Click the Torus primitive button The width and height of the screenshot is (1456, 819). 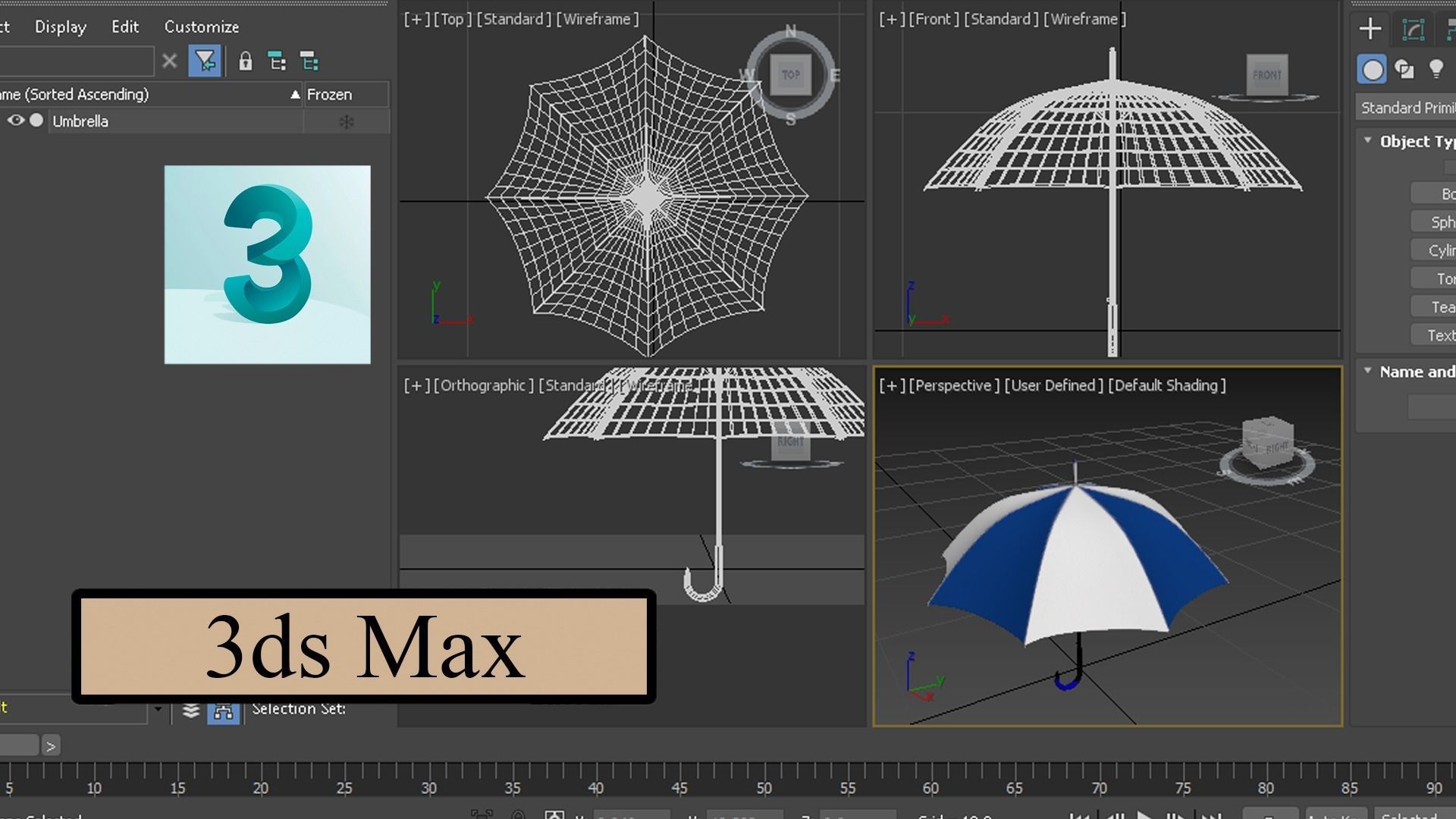click(1433, 278)
